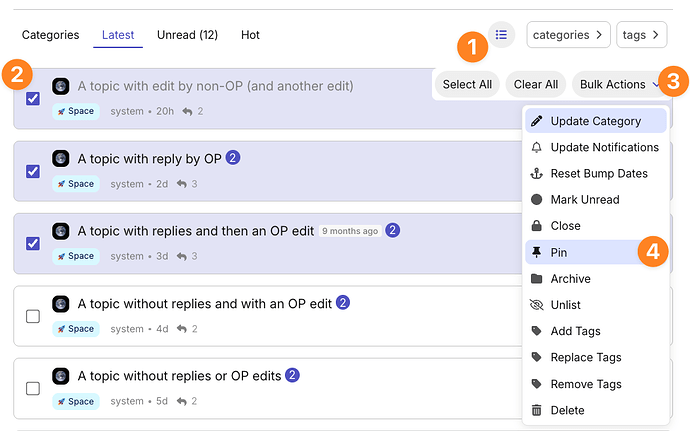690x431 pixels.
Task: Click the '9 months ago' label
Action: 350,231
